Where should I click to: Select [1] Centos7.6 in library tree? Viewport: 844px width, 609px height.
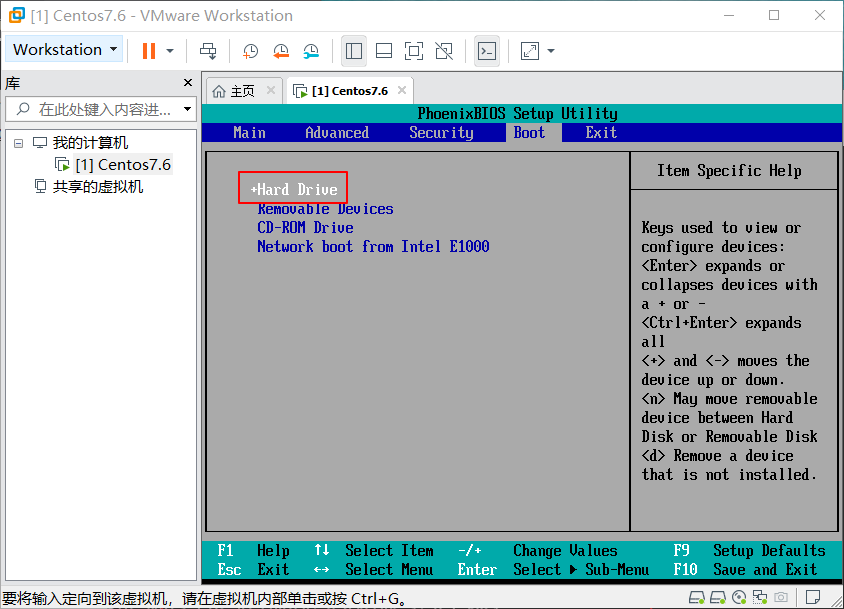123,165
